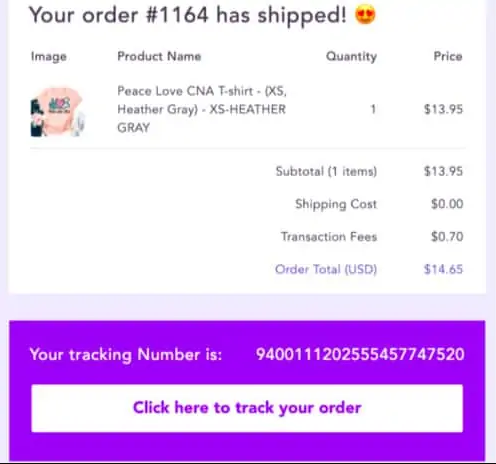Click the $0.70 transaction fee value
This screenshot has width=496, height=464.
pyautogui.click(x=447, y=237)
